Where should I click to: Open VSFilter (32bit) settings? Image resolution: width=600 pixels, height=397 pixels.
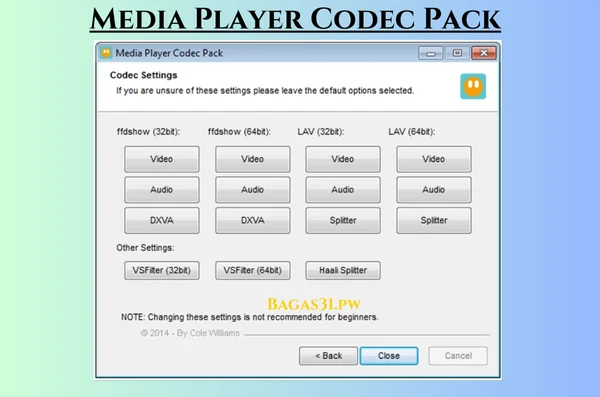click(161, 270)
